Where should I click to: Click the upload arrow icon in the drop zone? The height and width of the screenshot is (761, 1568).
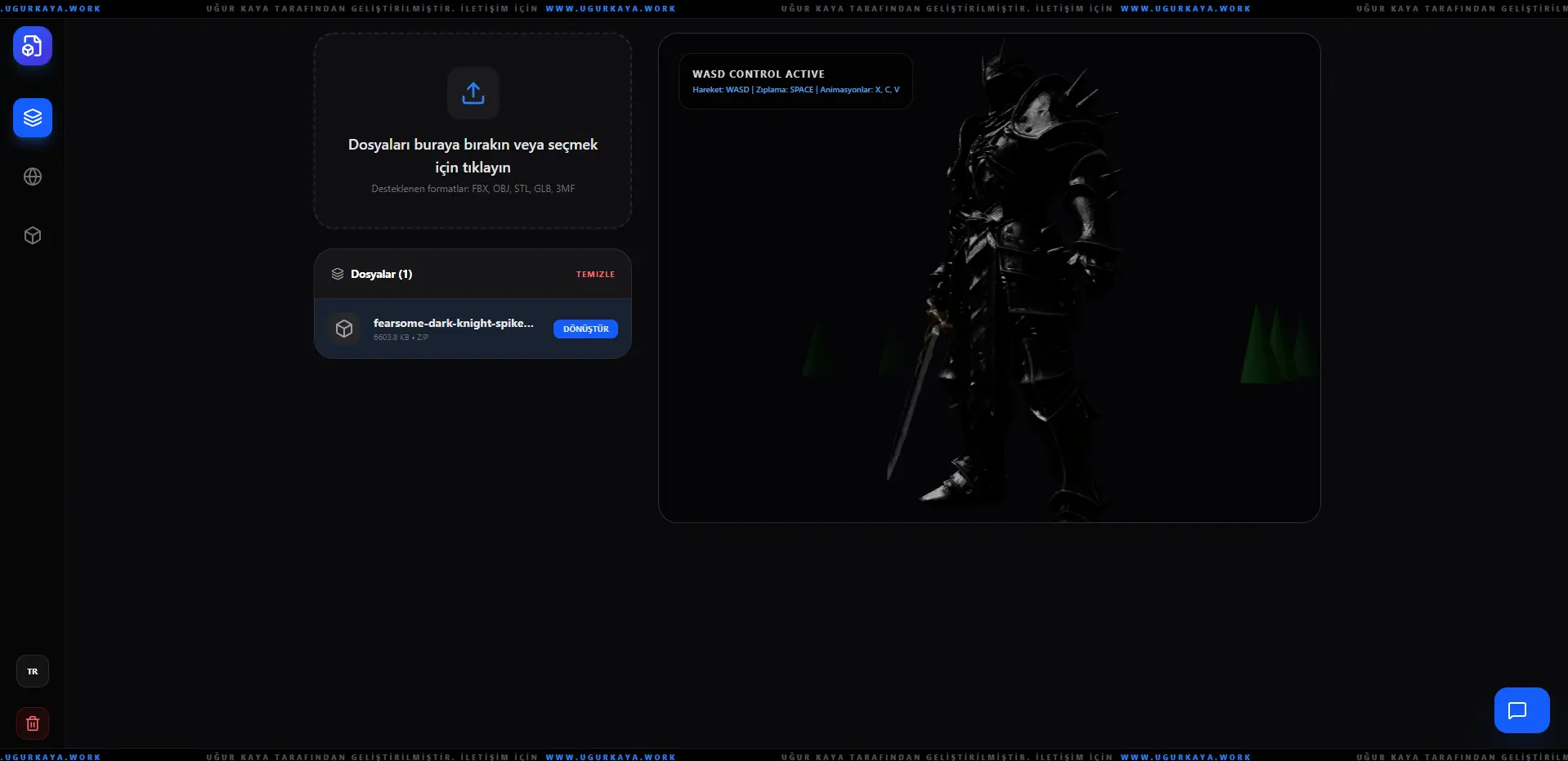click(x=473, y=93)
